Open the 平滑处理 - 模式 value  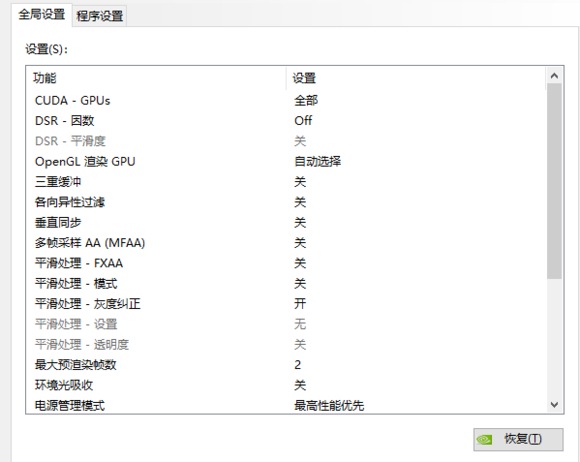click(300, 284)
